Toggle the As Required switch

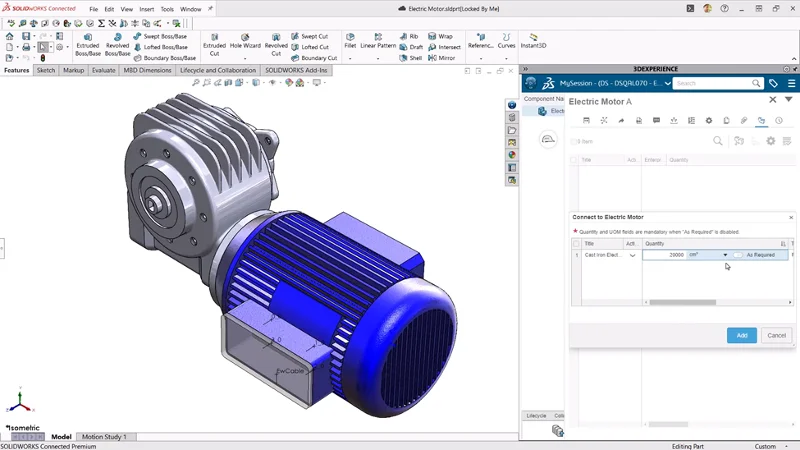click(737, 255)
